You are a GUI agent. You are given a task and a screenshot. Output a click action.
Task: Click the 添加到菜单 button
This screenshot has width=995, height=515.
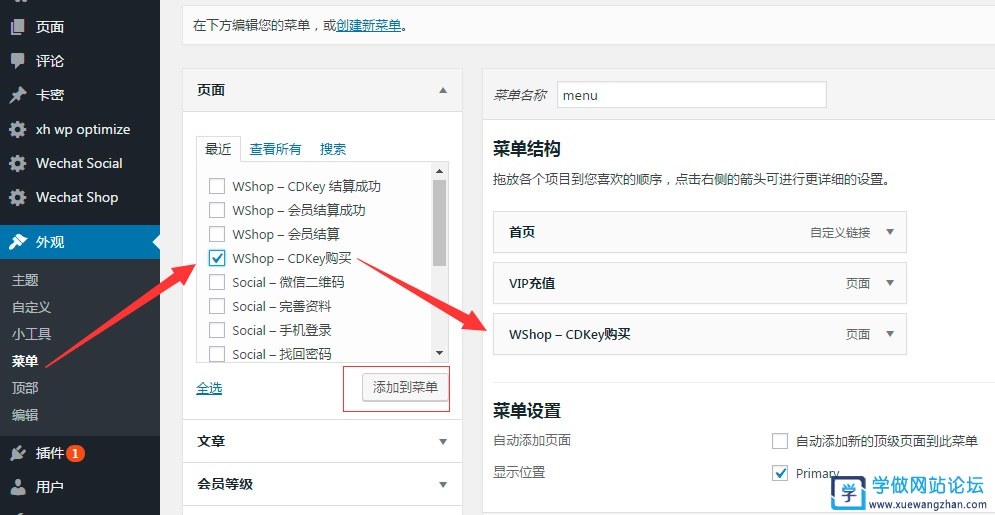(405, 387)
